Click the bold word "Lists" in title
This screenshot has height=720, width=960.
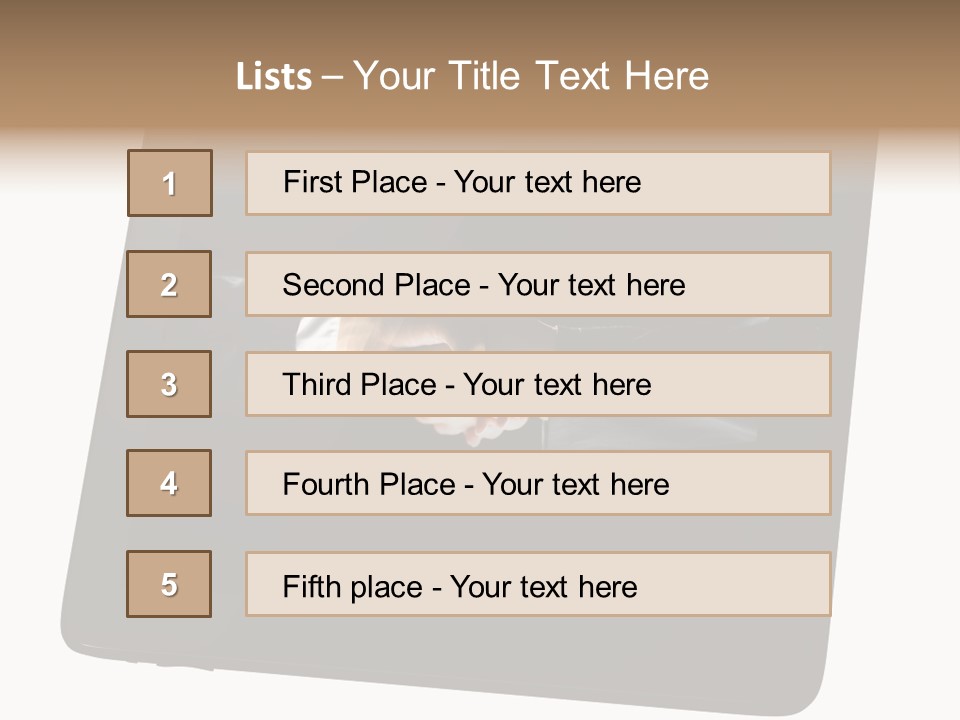[274, 76]
